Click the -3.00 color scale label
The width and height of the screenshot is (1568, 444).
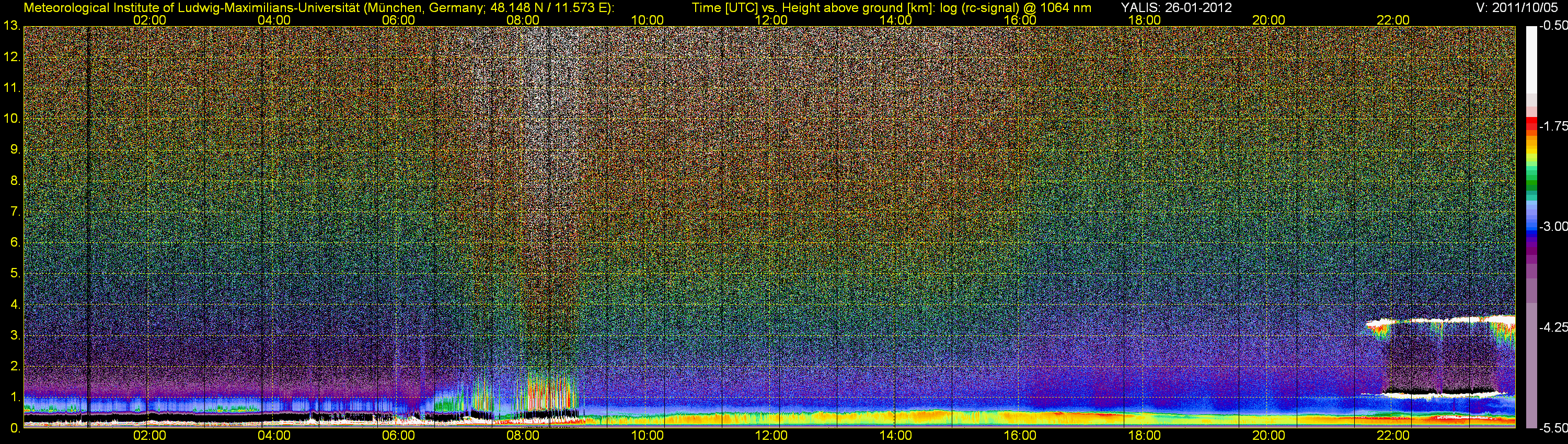tap(1553, 226)
